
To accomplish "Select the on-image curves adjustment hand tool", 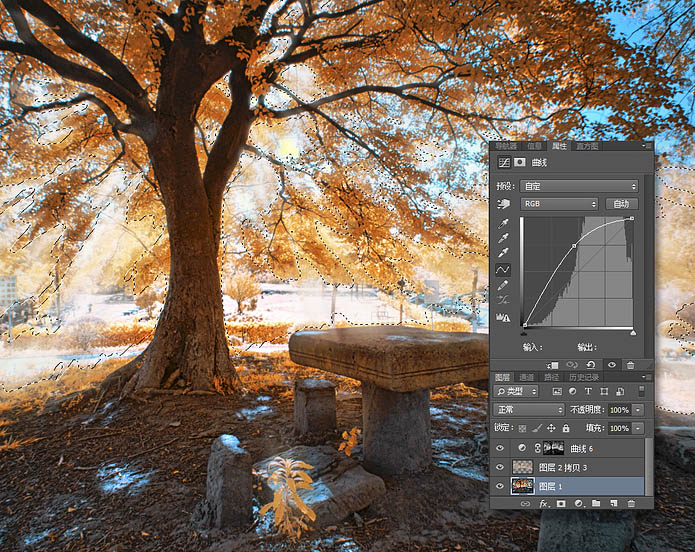I will 503,203.
